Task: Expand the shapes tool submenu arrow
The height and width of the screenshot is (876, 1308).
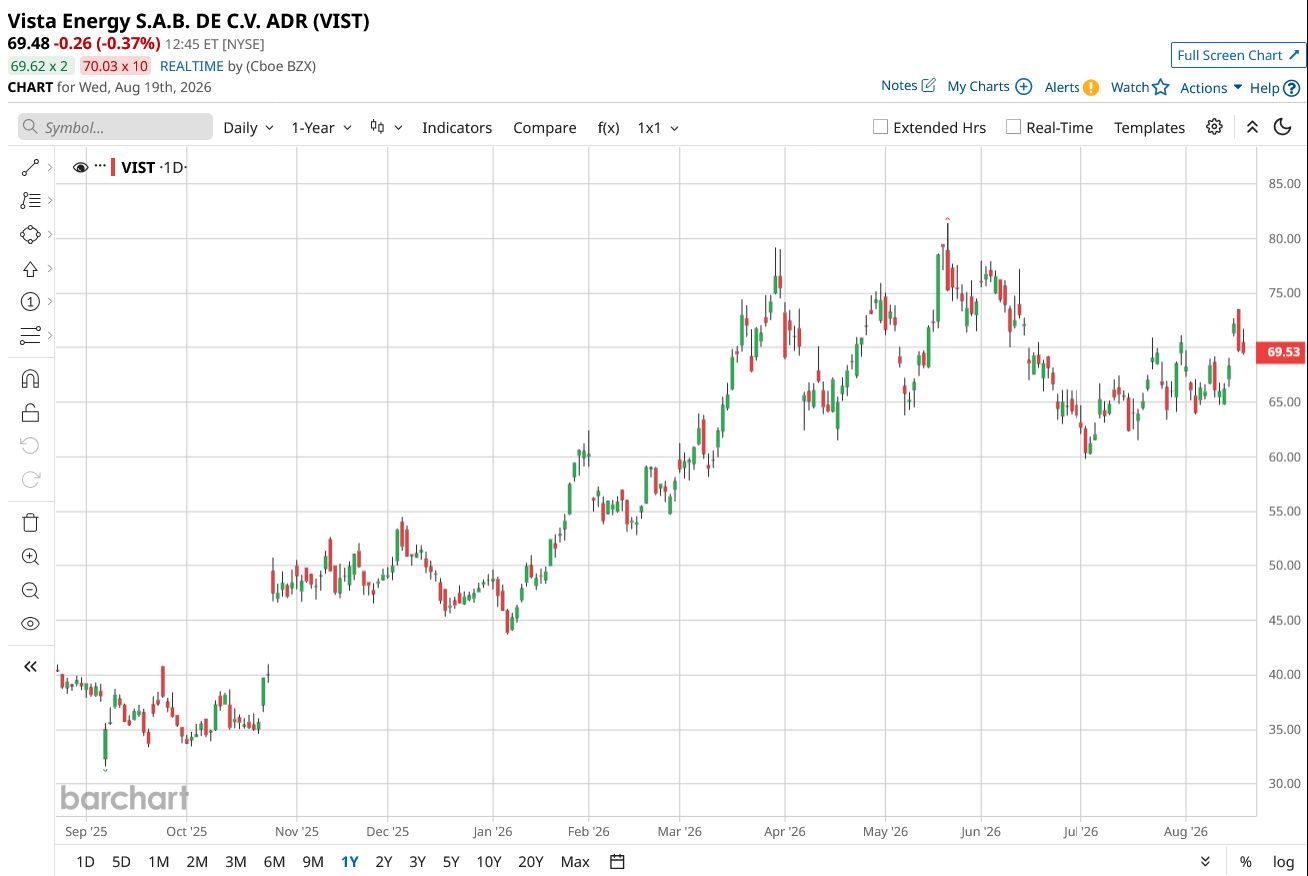Action: click(49, 235)
